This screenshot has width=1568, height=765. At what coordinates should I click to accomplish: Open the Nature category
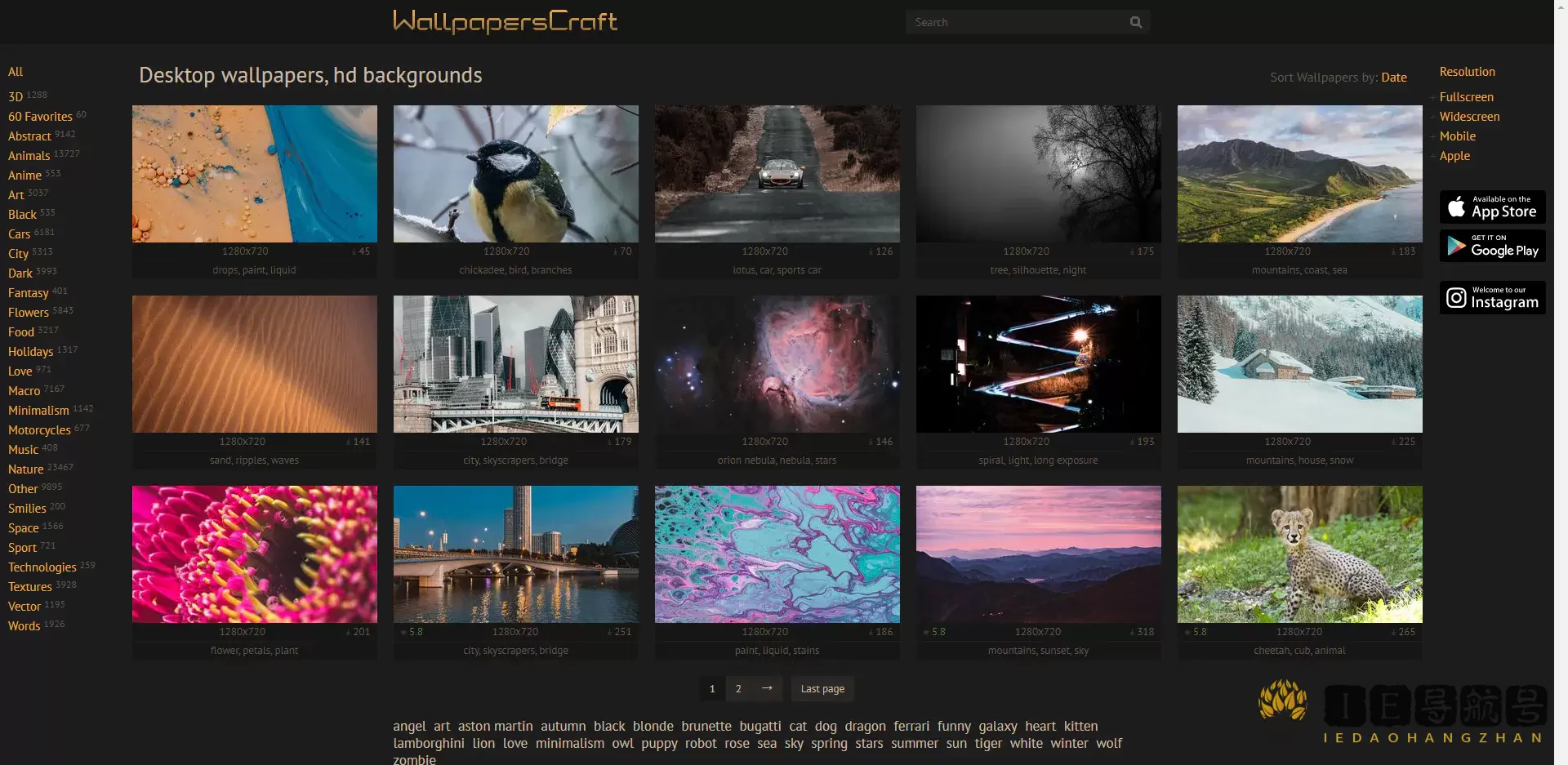pos(26,469)
